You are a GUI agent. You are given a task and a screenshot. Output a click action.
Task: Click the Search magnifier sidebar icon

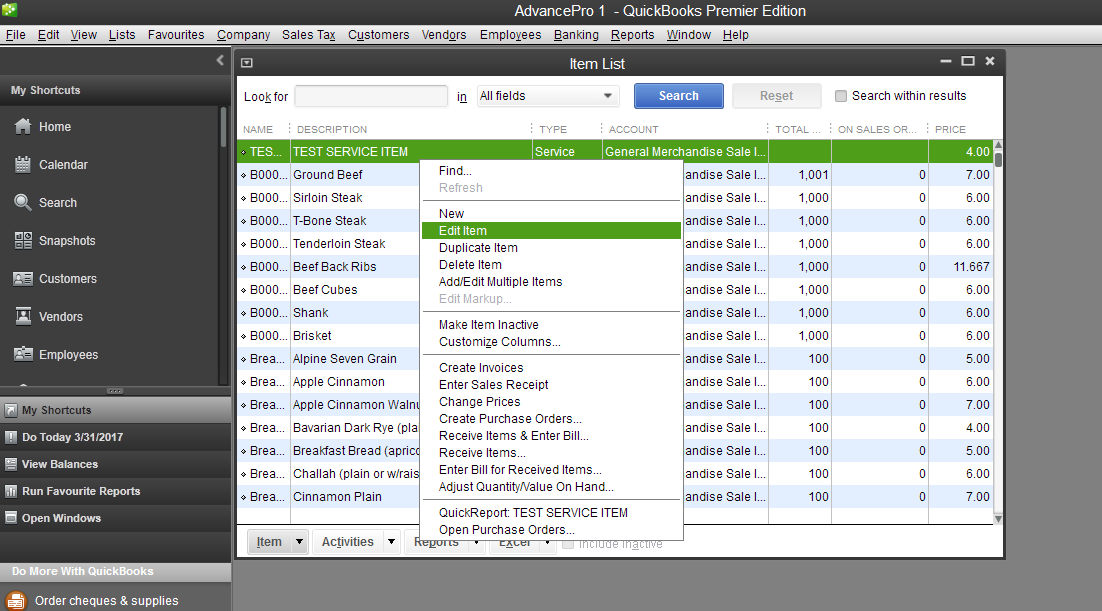(23, 203)
